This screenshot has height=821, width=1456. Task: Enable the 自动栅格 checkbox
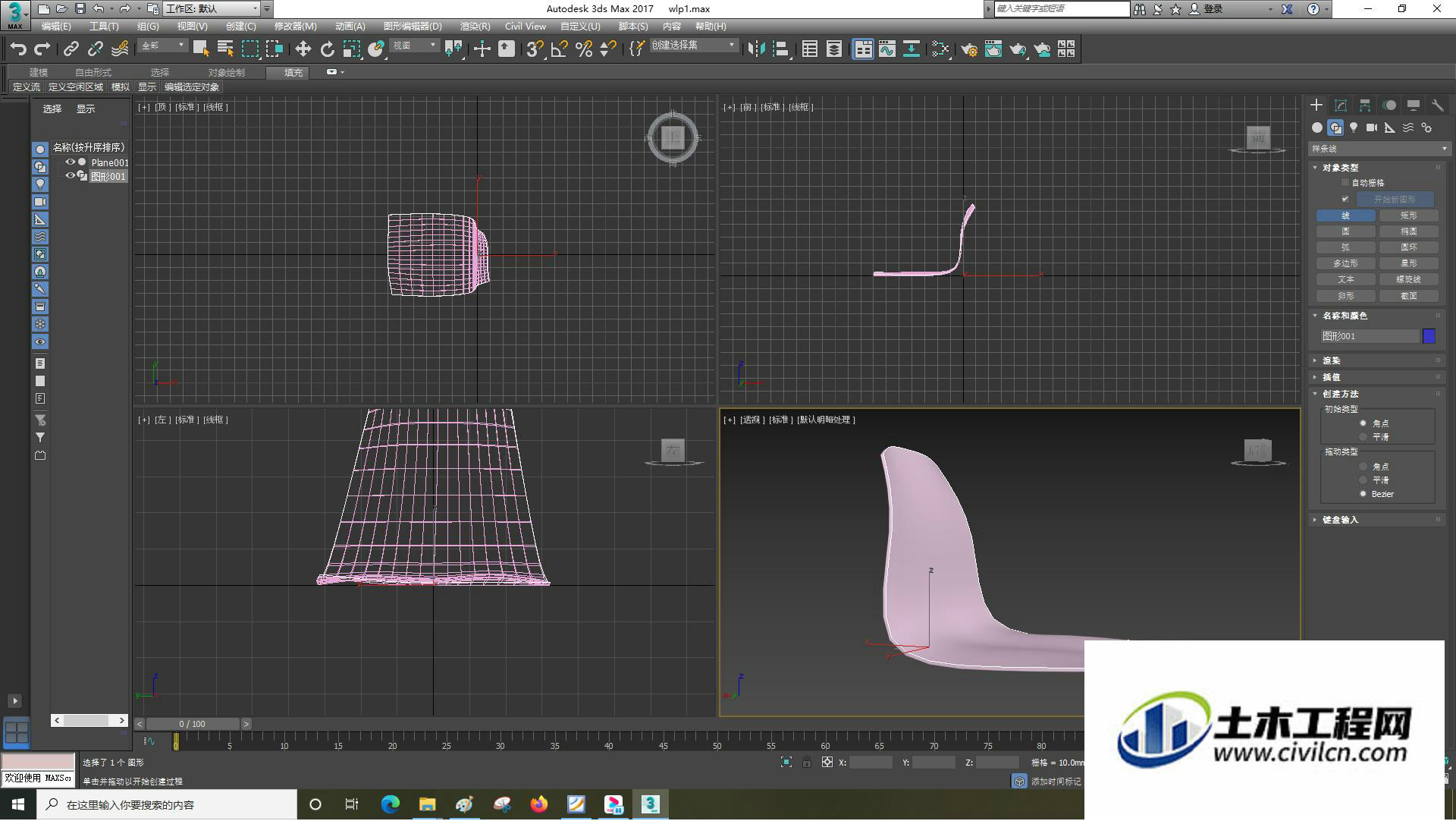[1345, 183]
